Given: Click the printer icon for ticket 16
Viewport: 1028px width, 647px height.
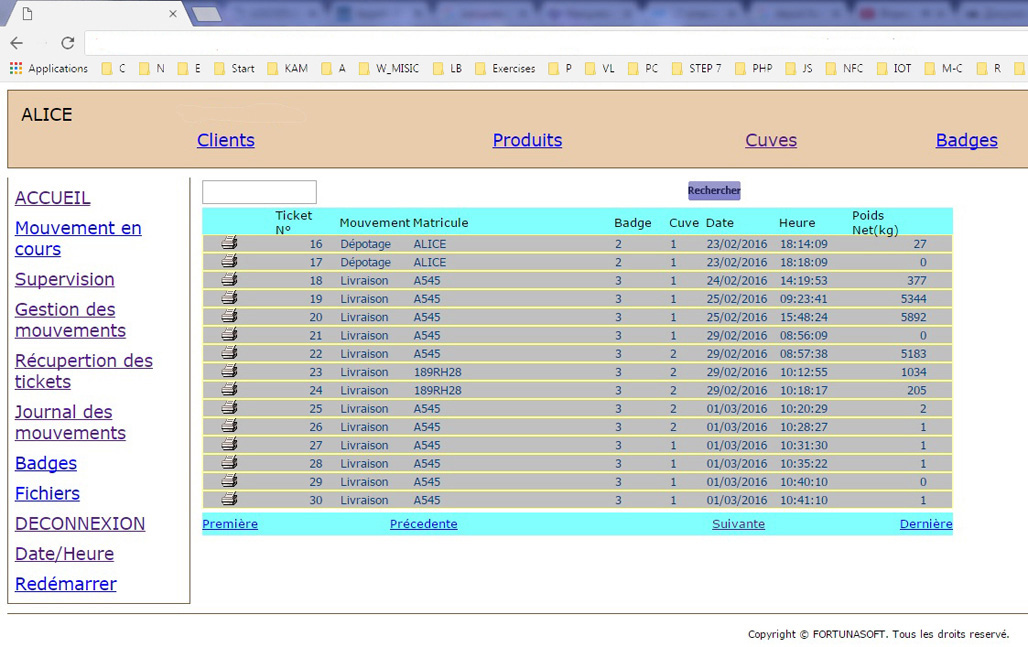Looking at the screenshot, I should (x=229, y=243).
